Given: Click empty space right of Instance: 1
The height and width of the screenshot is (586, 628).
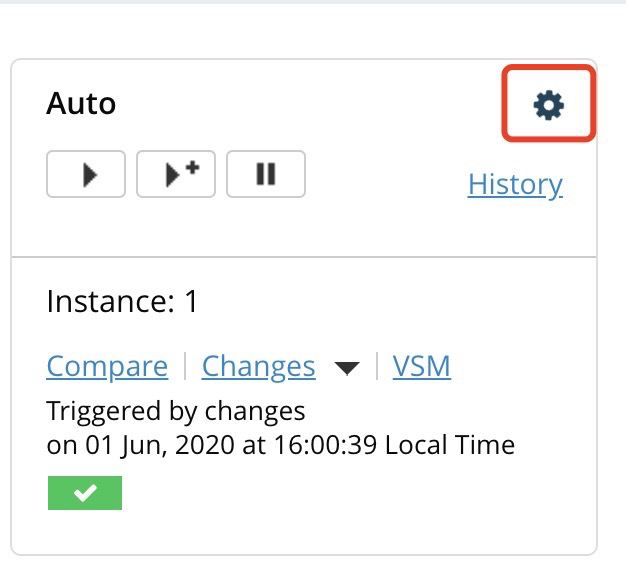Looking at the screenshot, I should (x=400, y=302).
